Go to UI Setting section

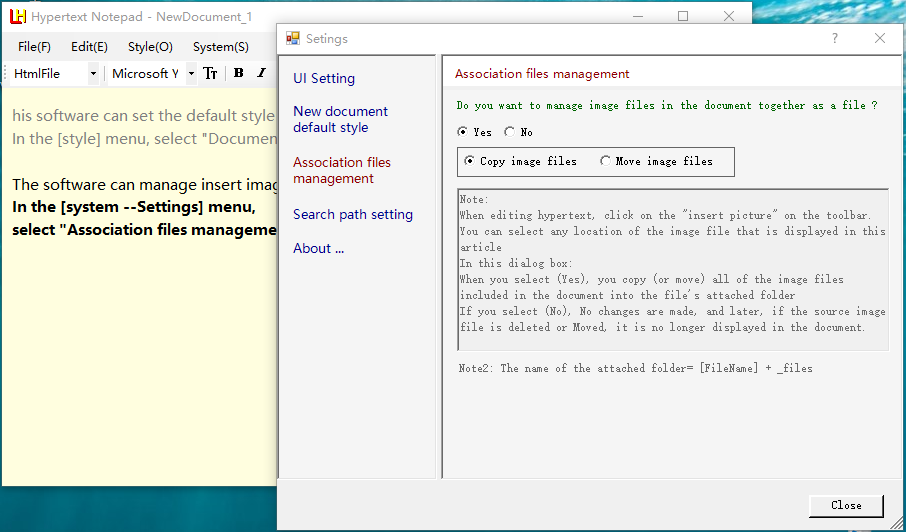(x=324, y=78)
